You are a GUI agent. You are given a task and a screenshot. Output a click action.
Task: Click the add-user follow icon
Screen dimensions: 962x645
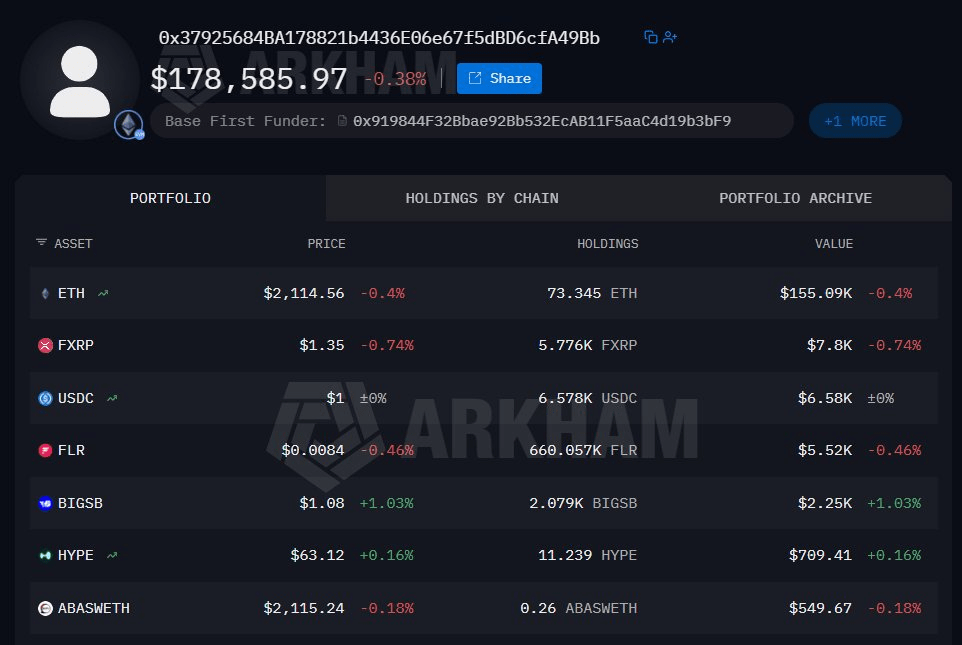click(670, 37)
